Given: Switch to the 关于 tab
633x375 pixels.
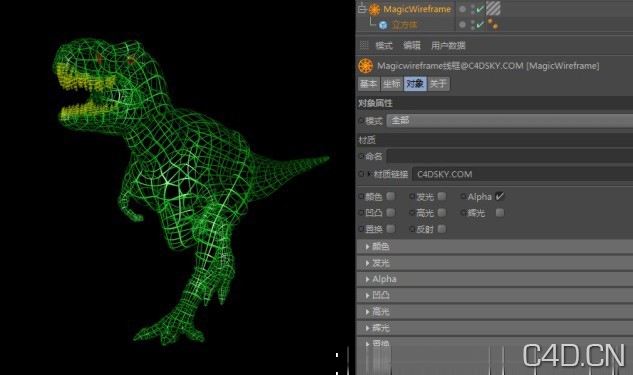Looking at the screenshot, I should (x=438, y=84).
